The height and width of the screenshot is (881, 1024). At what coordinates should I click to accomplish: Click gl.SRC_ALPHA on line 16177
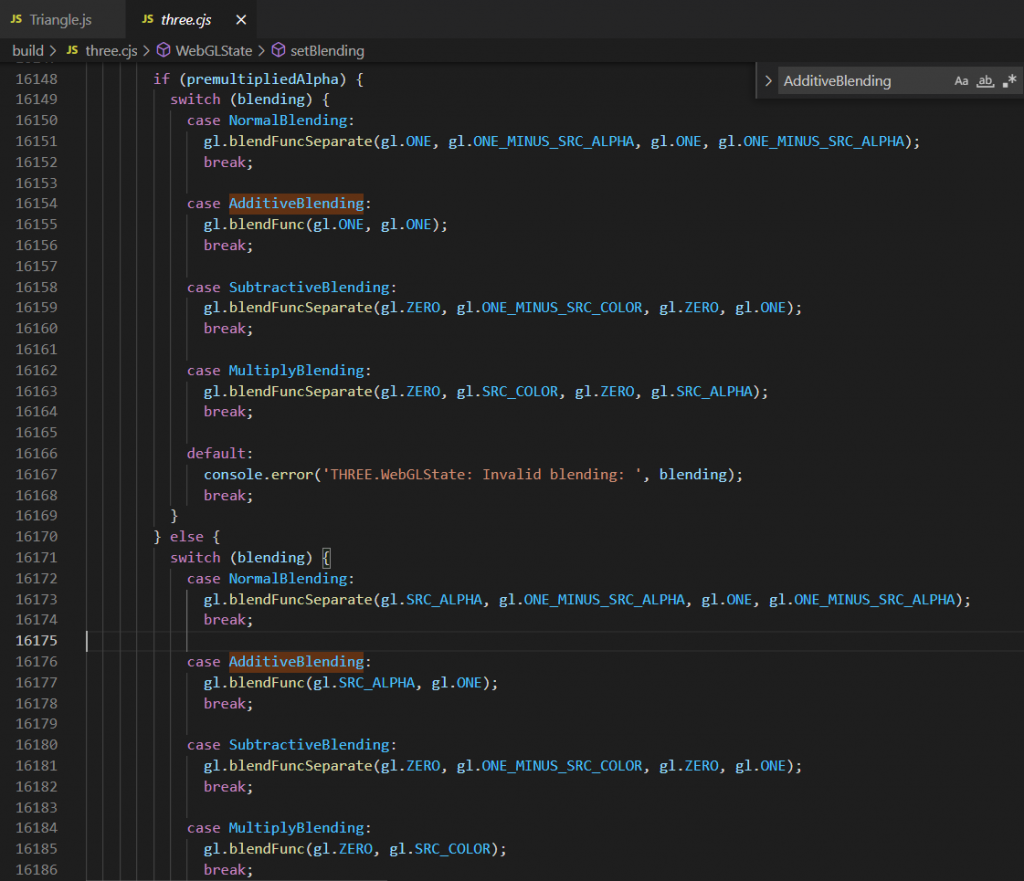[364, 683]
